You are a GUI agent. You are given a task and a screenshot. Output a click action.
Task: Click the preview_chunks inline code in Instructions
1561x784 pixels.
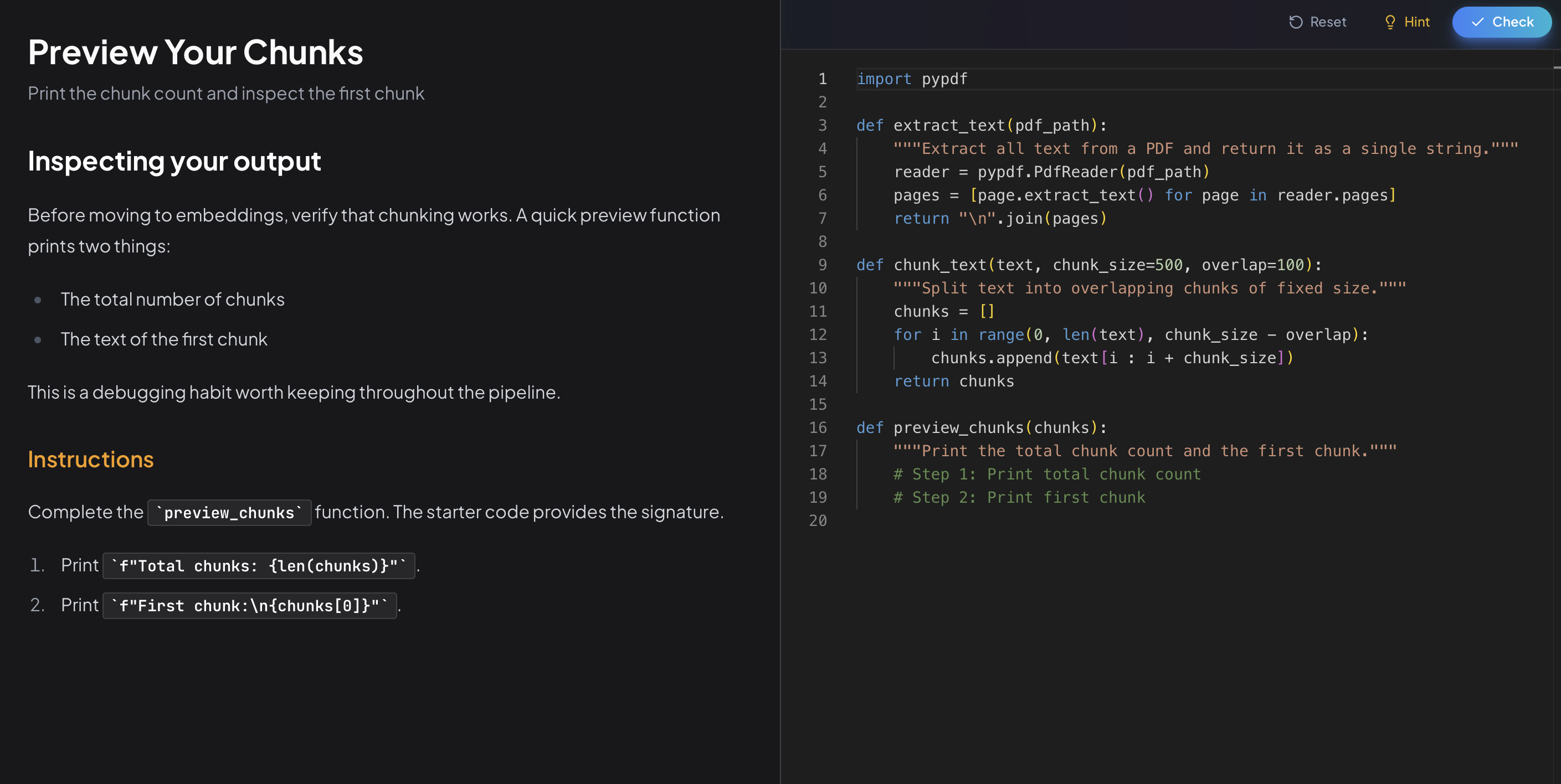(x=229, y=513)
